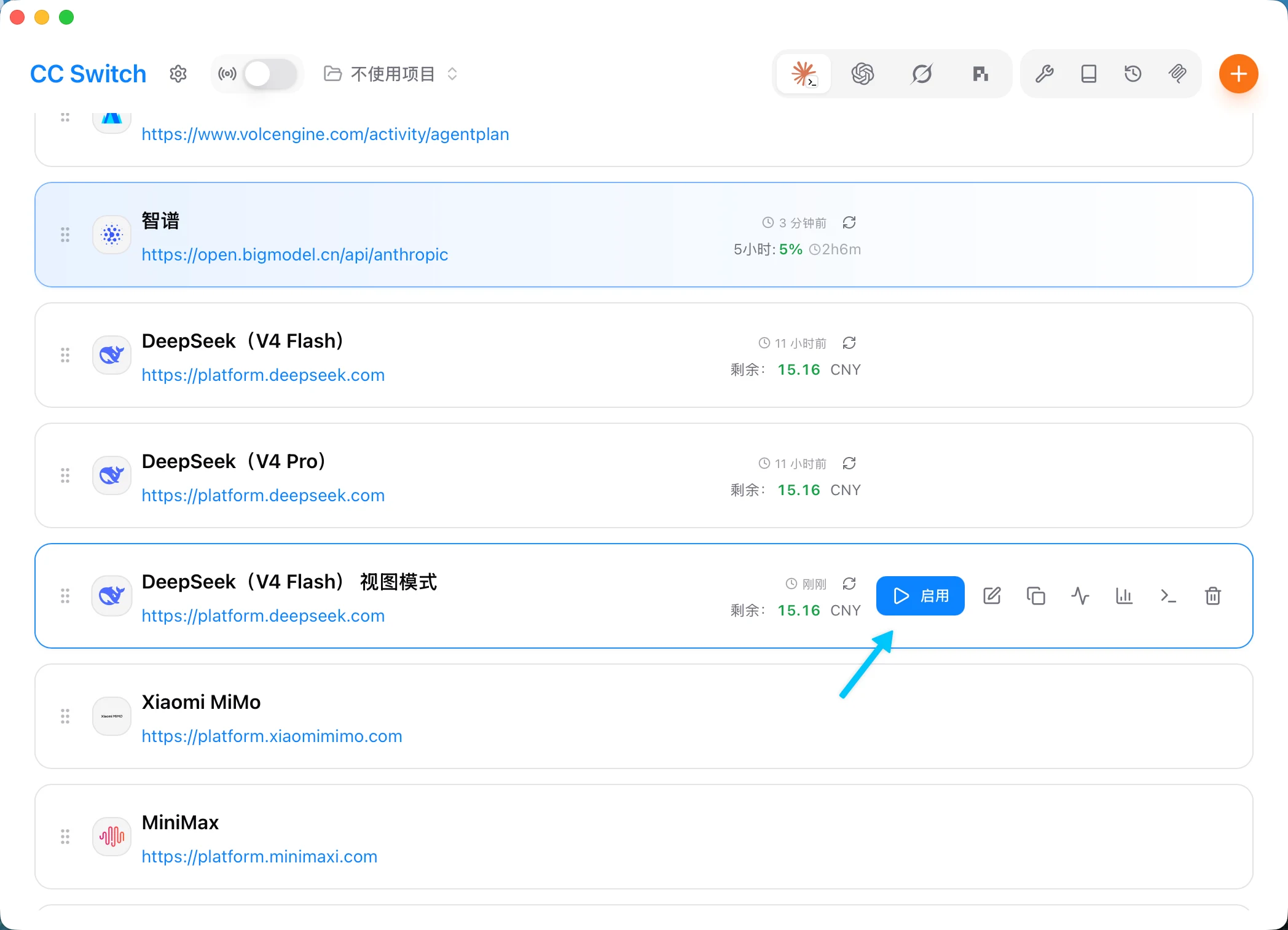Select the 智谱 provider name
Image resolution: width=1288 pixels, height=930 pixels.
click(160, 221)
